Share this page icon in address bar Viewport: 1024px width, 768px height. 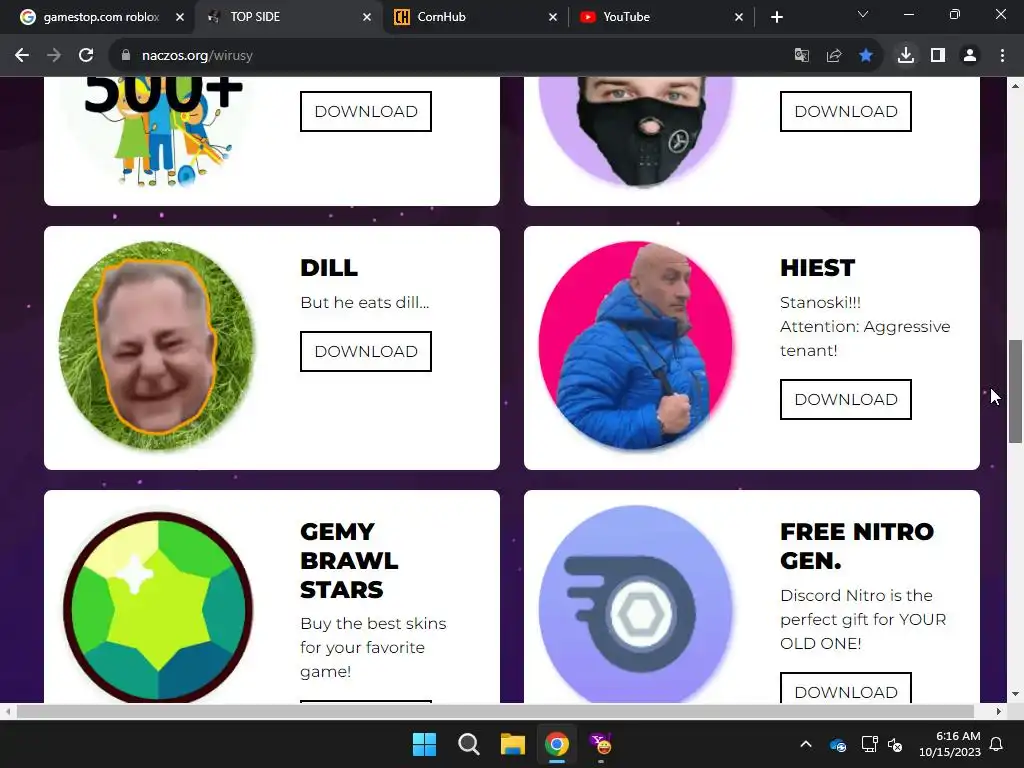834,56
